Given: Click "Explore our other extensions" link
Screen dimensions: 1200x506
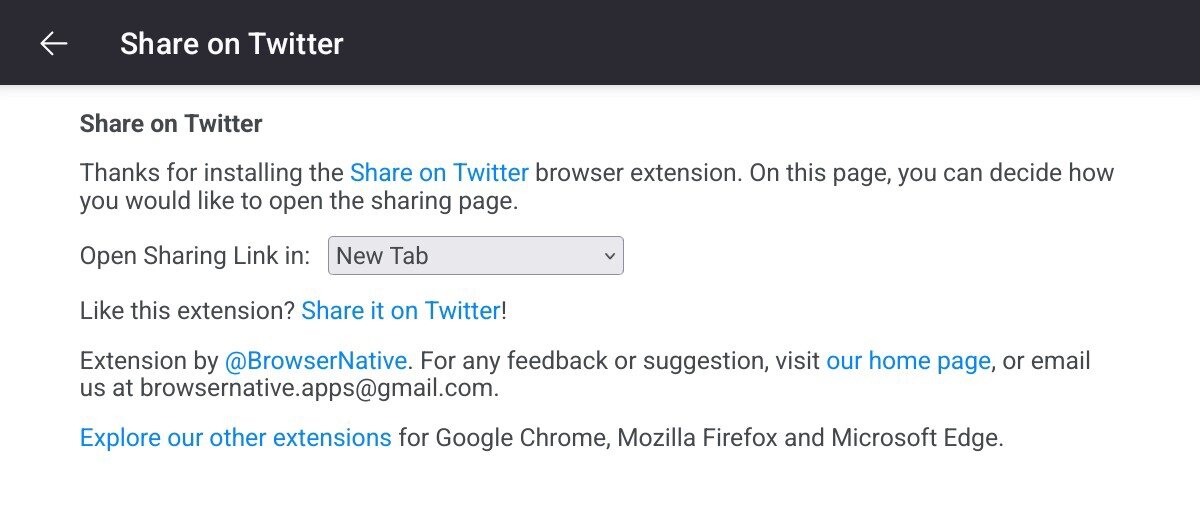Looking at the screenshot, I should point(236,438).
